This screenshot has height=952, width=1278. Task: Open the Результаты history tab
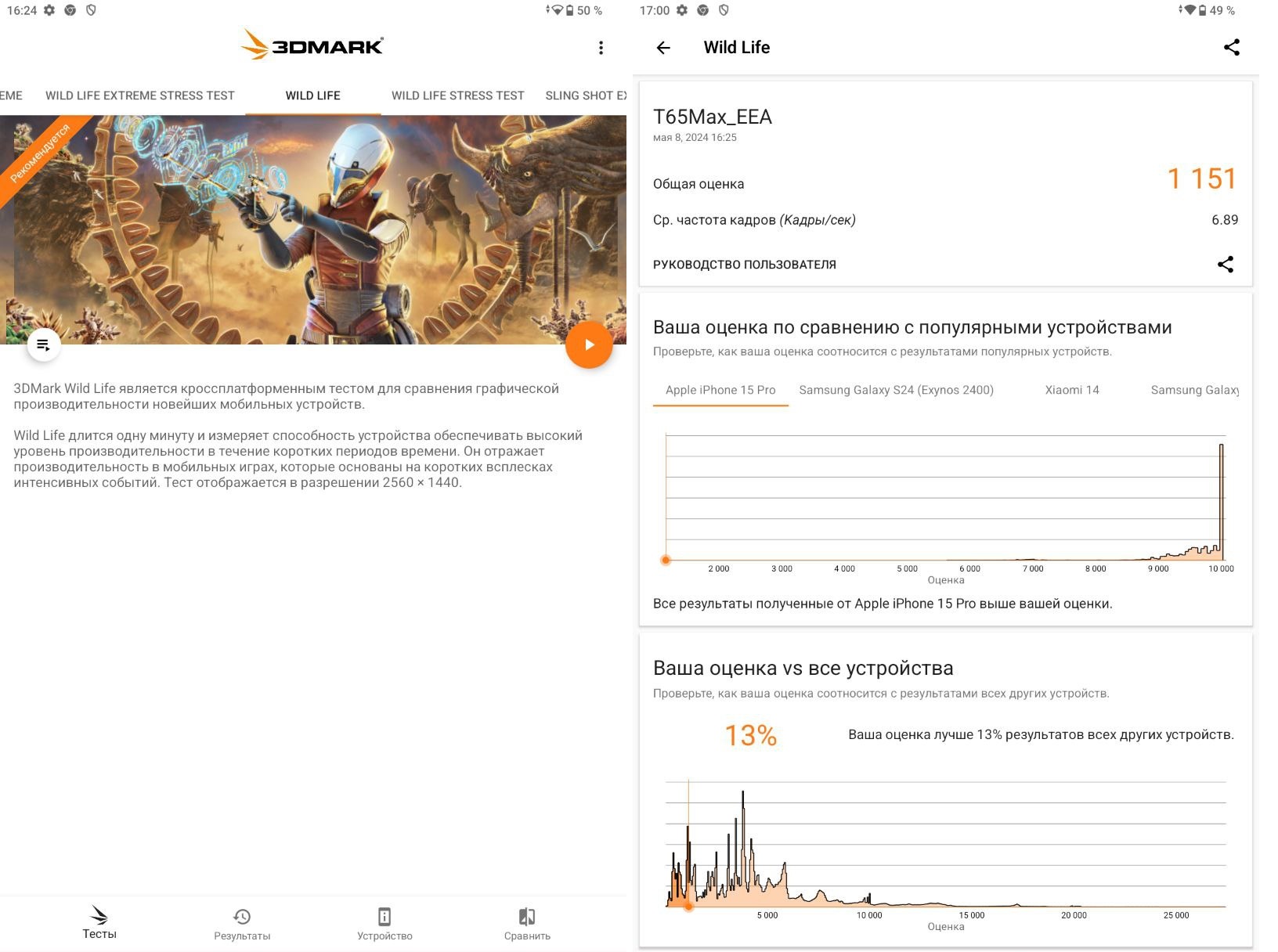pyautogui.click(x=242, y=925)
